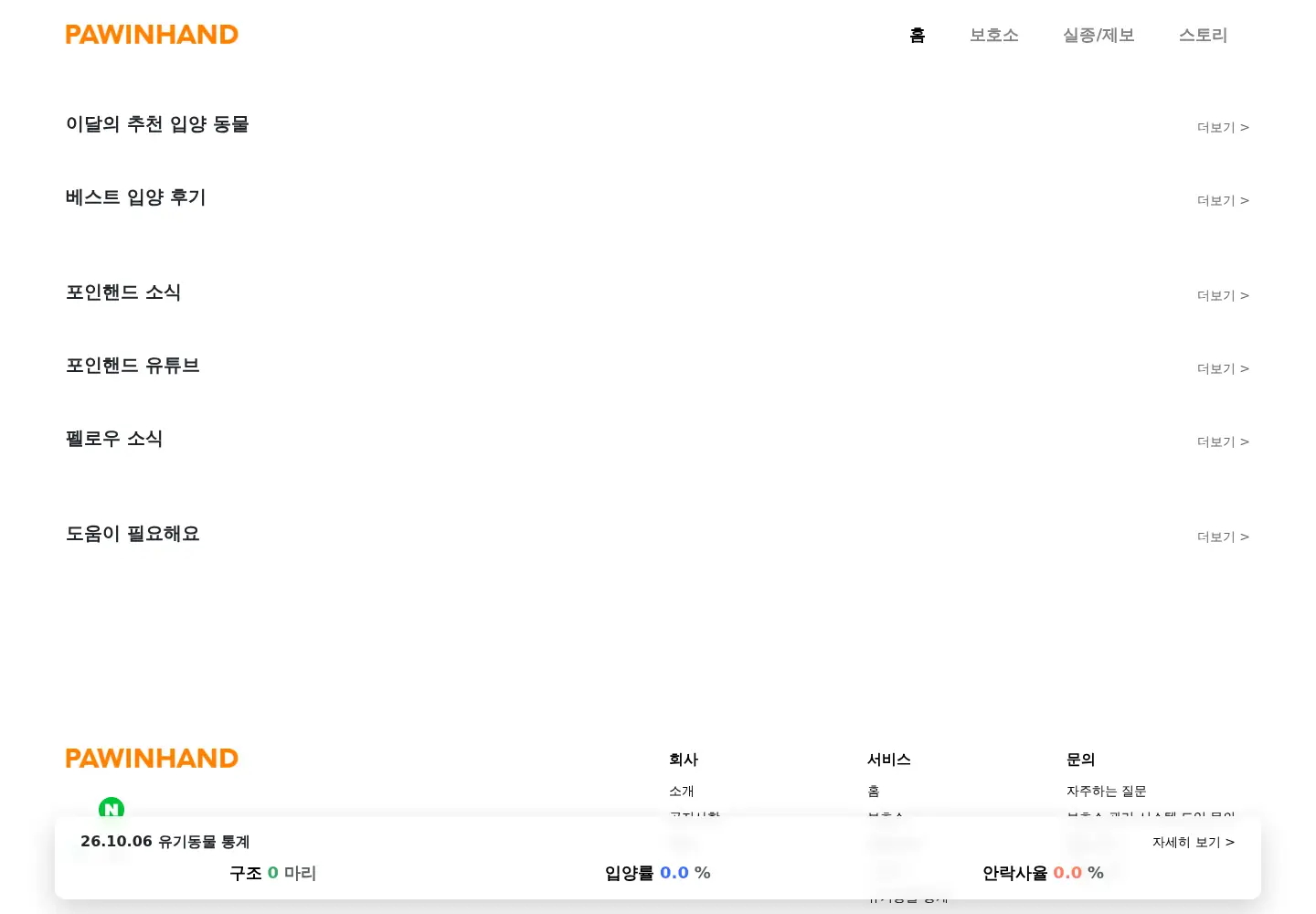
Task: Click the 베스트 입양 후기 heading
Action: (135, 197)
